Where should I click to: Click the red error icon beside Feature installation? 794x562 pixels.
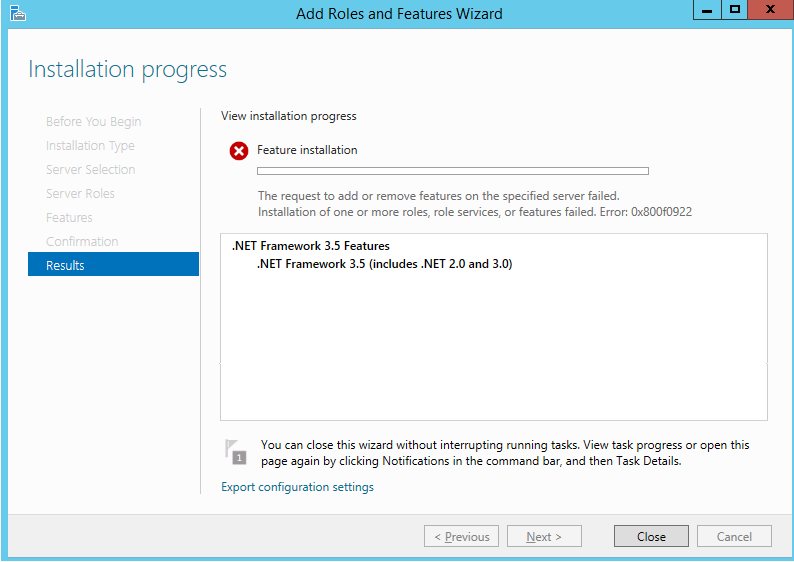(x=239, y=151)
